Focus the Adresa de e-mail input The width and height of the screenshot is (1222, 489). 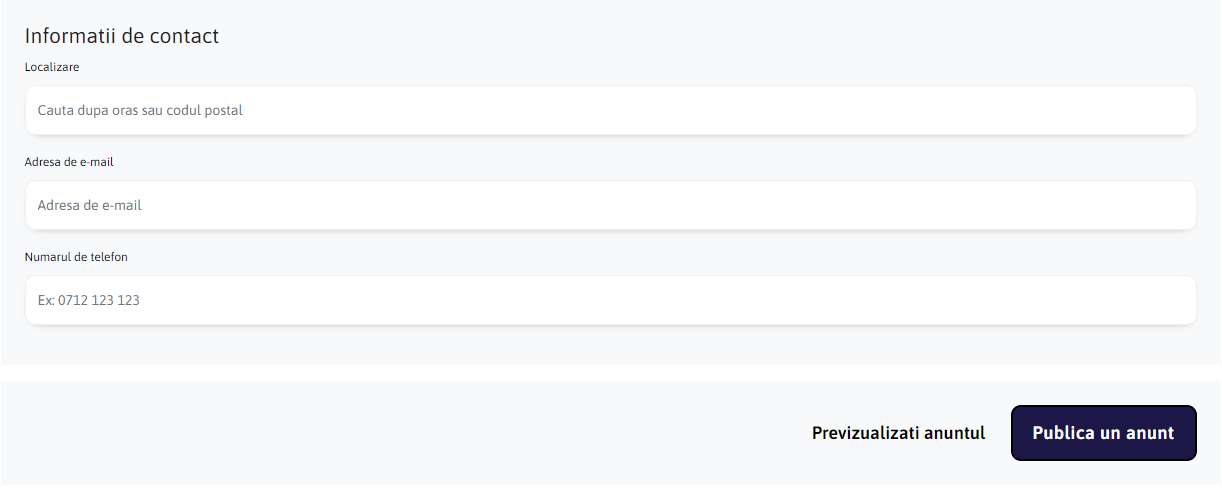(x=610, y=205)
